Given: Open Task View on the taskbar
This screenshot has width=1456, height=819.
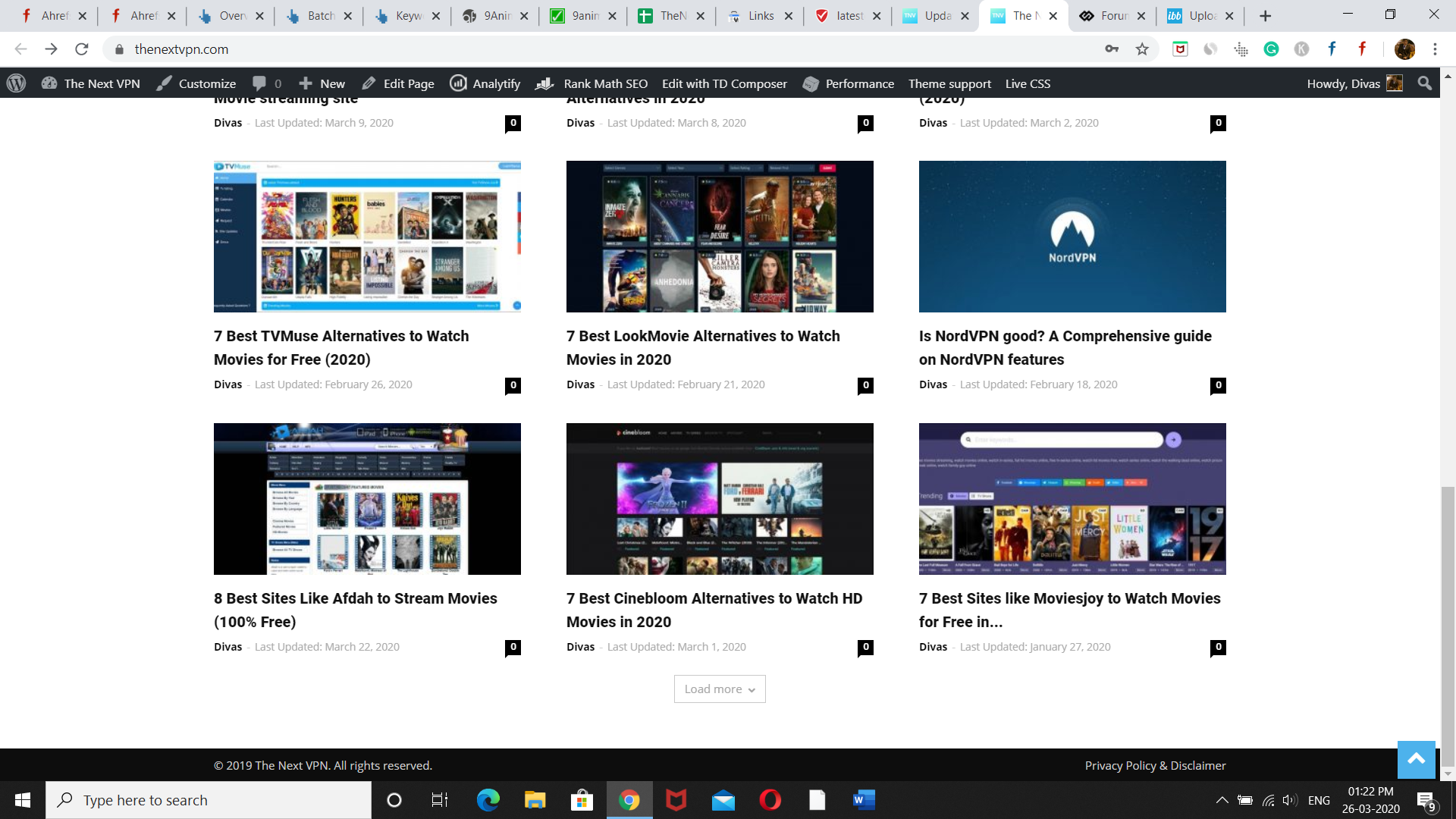Looking at the screenshot, I should point(440,800).
